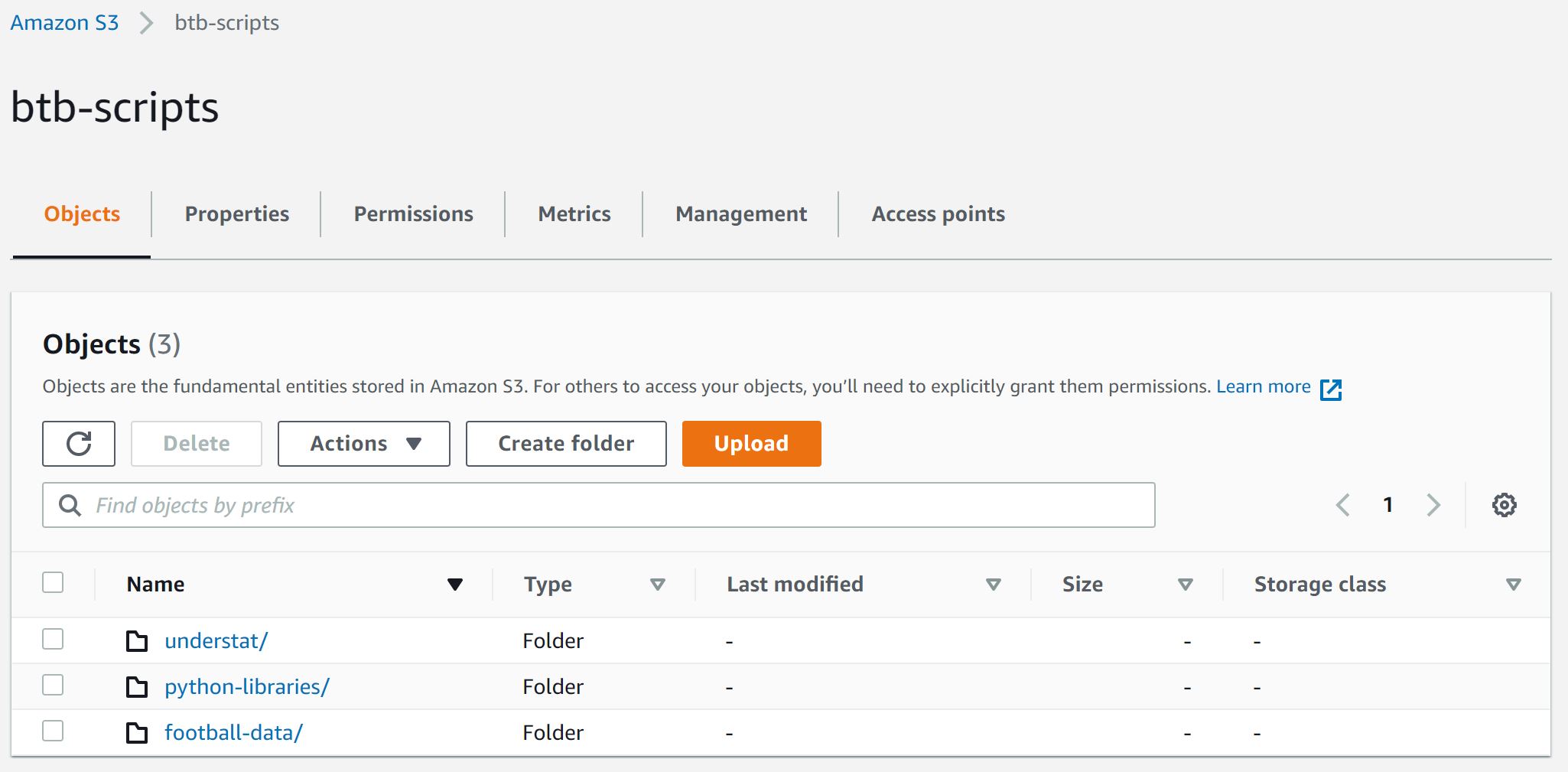The image size is (1568, 772).
Task: Open the preferences gear icon
Action: (x=1503, y=504)
